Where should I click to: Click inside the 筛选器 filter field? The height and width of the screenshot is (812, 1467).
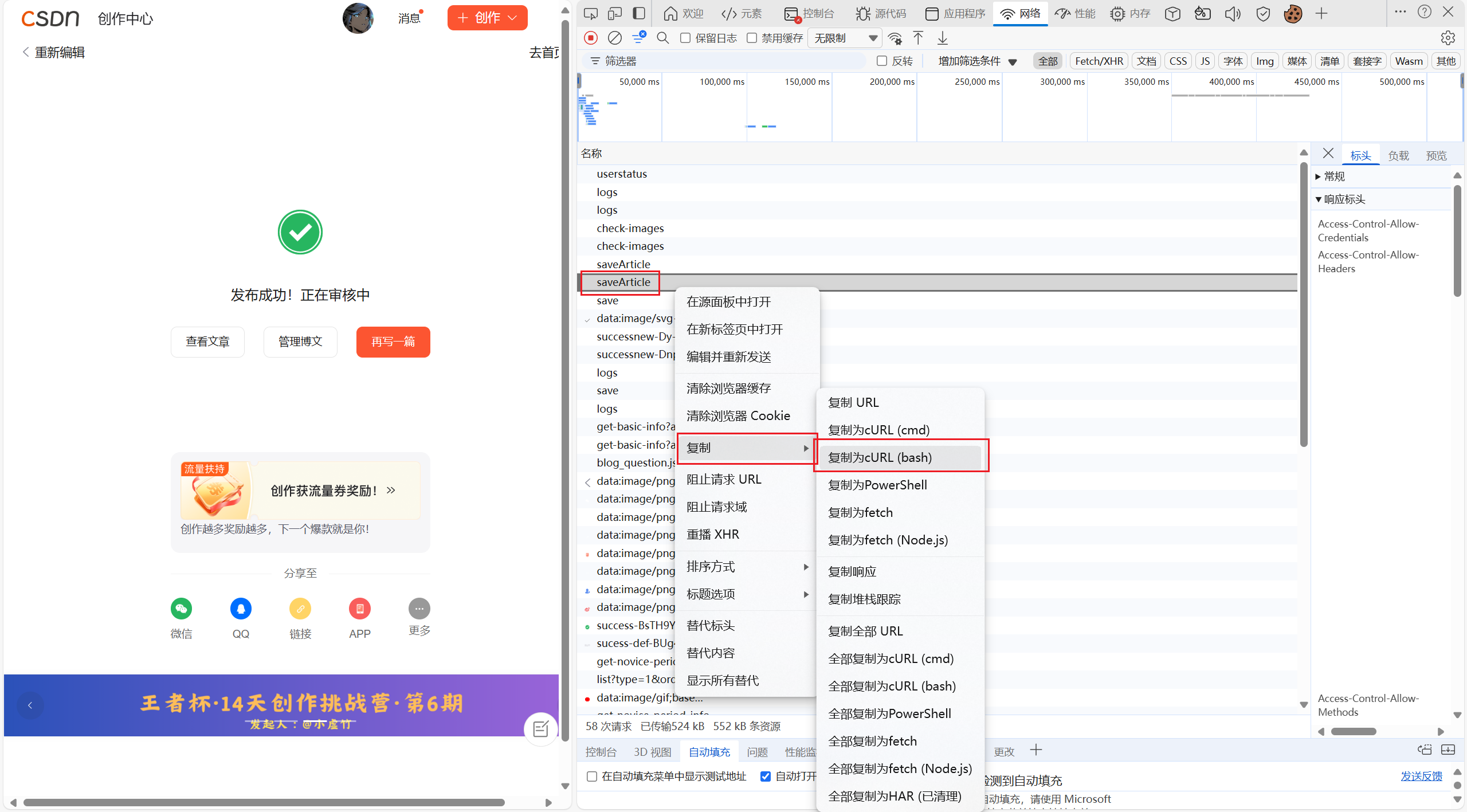(x=722, y=61)
